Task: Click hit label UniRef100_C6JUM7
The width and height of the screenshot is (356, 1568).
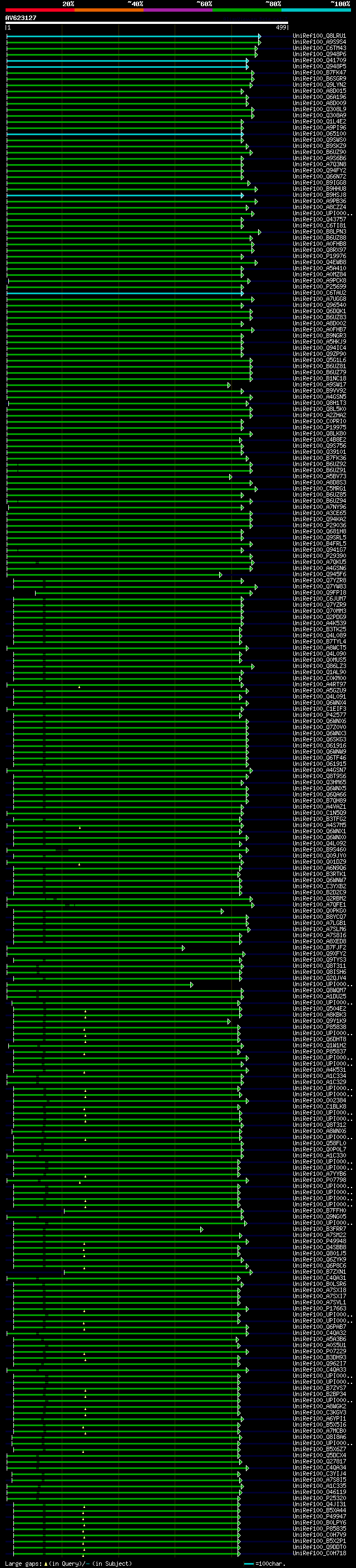Action: (319, 599)
